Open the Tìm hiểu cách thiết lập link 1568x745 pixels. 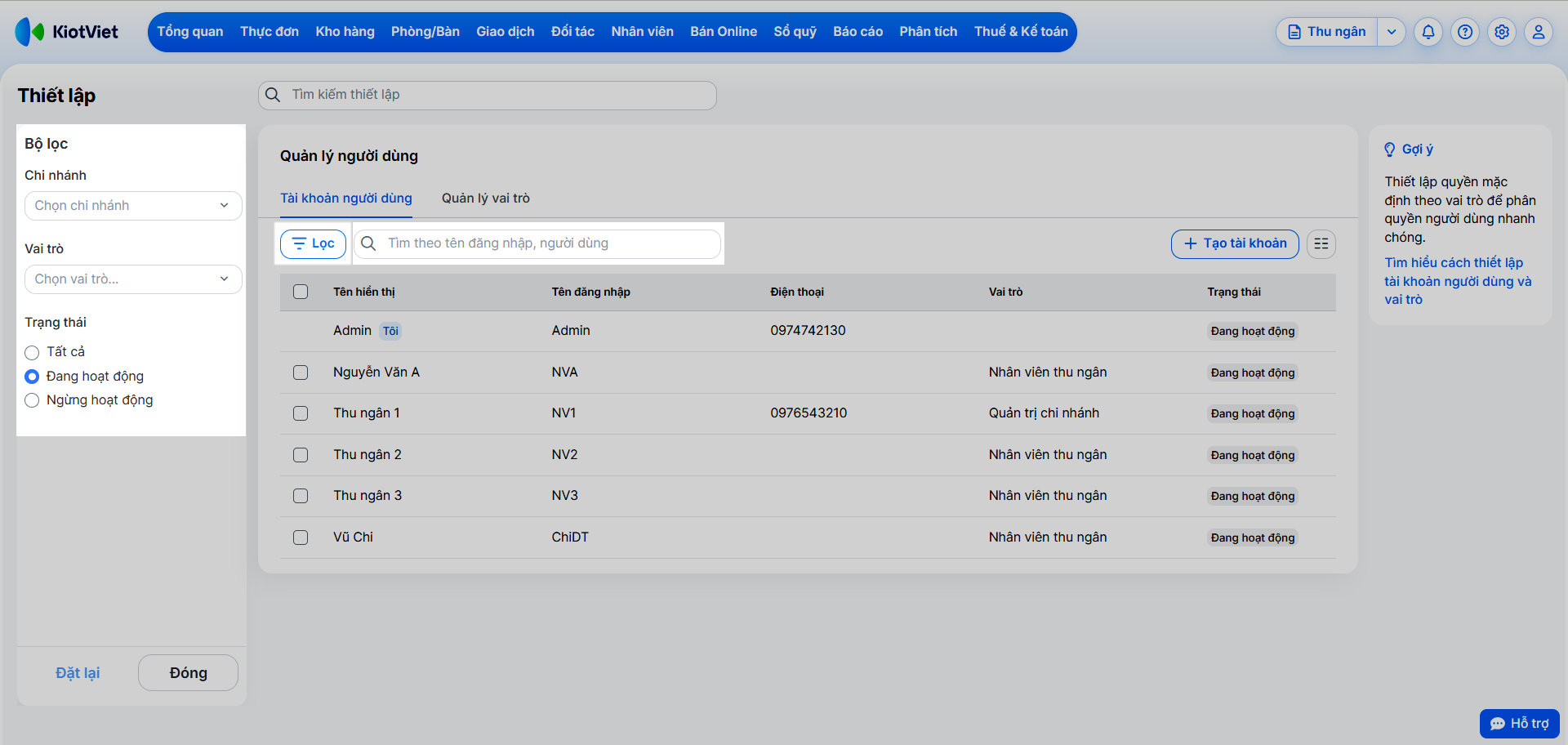(1458, 281)
